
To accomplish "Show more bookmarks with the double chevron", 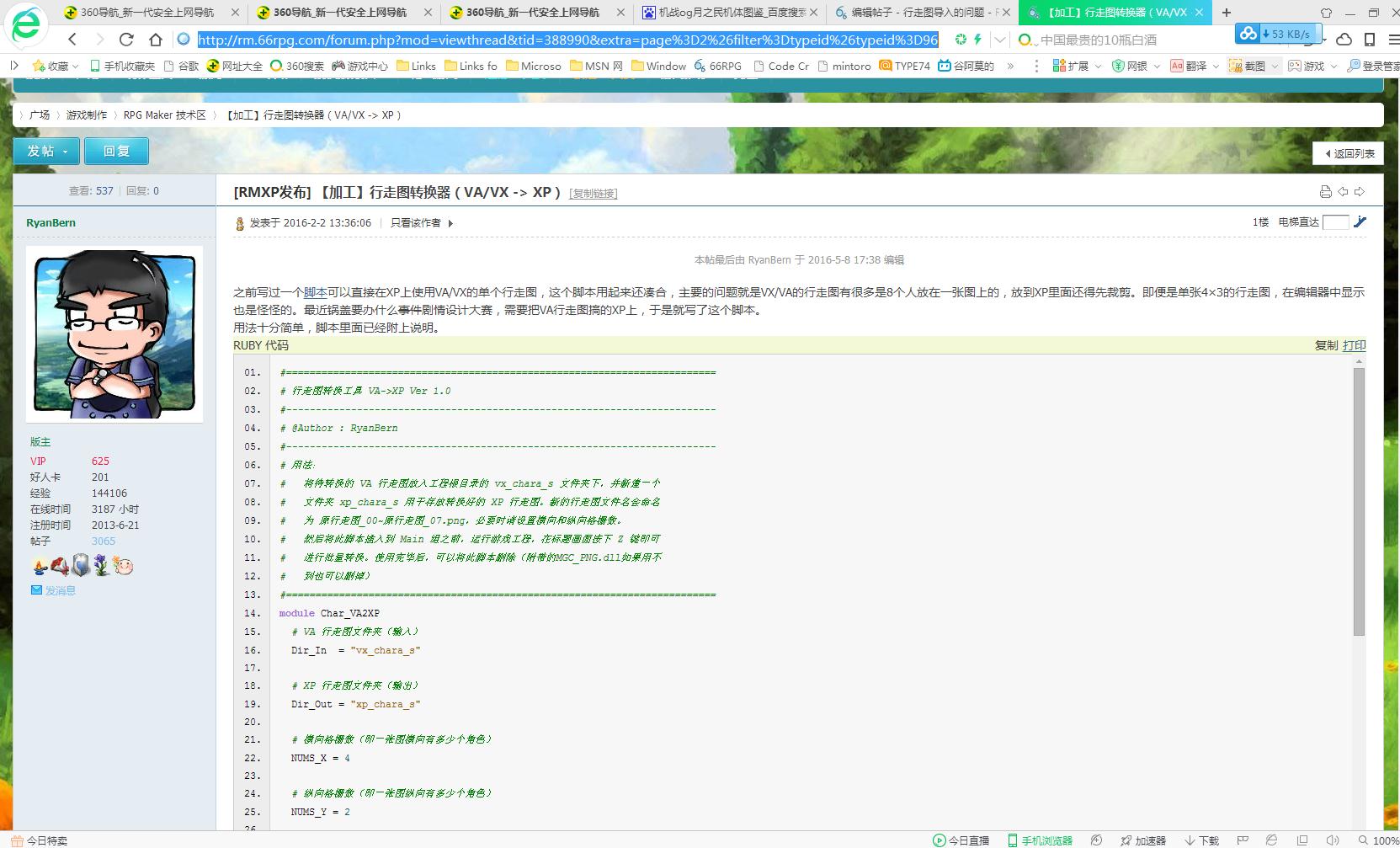I will click(x=1010, y=66).
